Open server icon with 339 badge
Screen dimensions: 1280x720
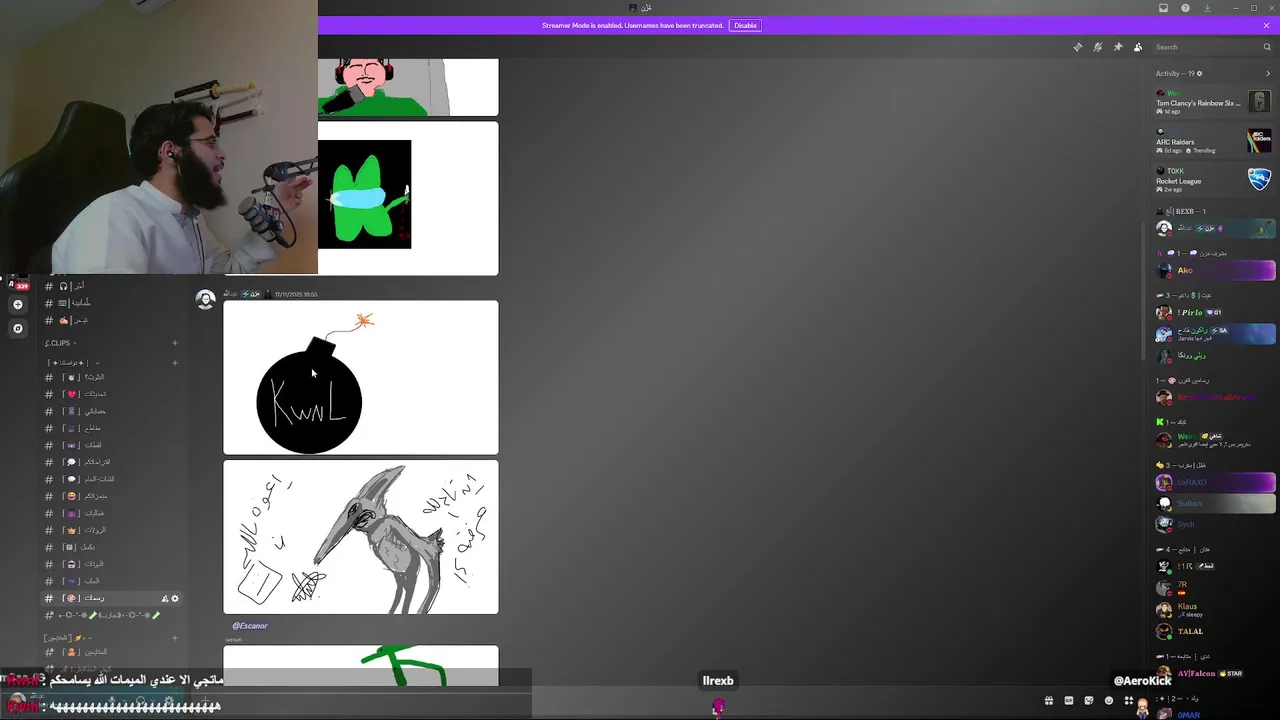[x=17, y=283]
